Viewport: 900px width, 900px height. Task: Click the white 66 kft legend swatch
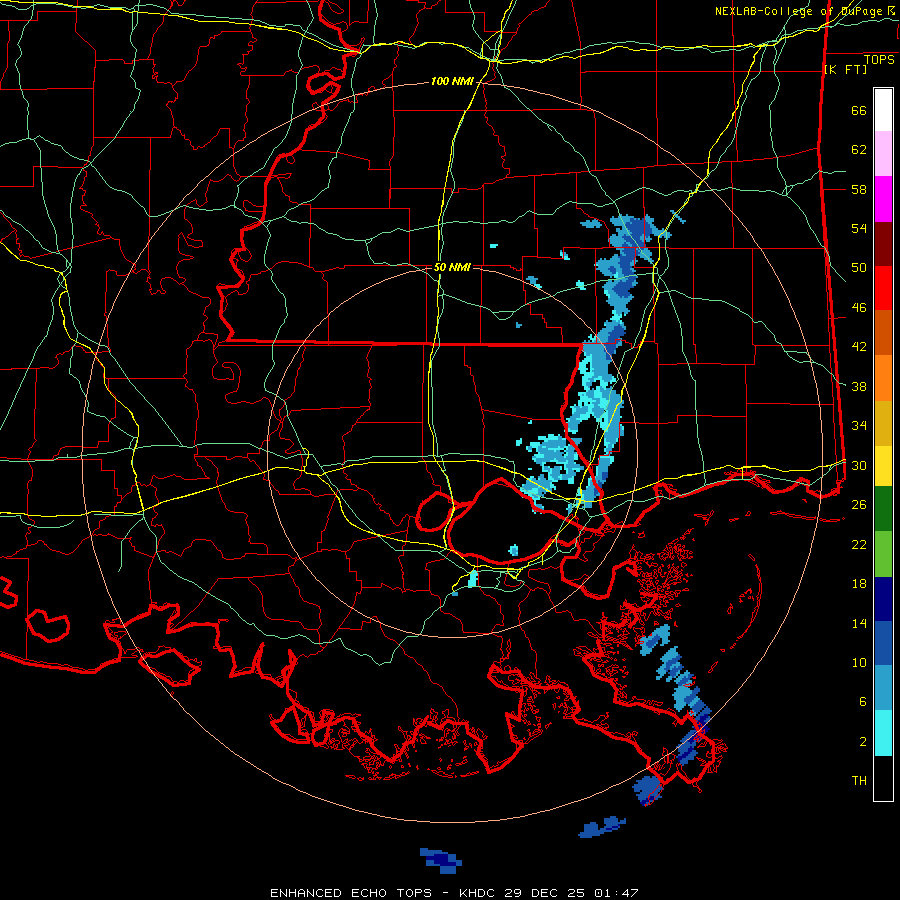883,110
